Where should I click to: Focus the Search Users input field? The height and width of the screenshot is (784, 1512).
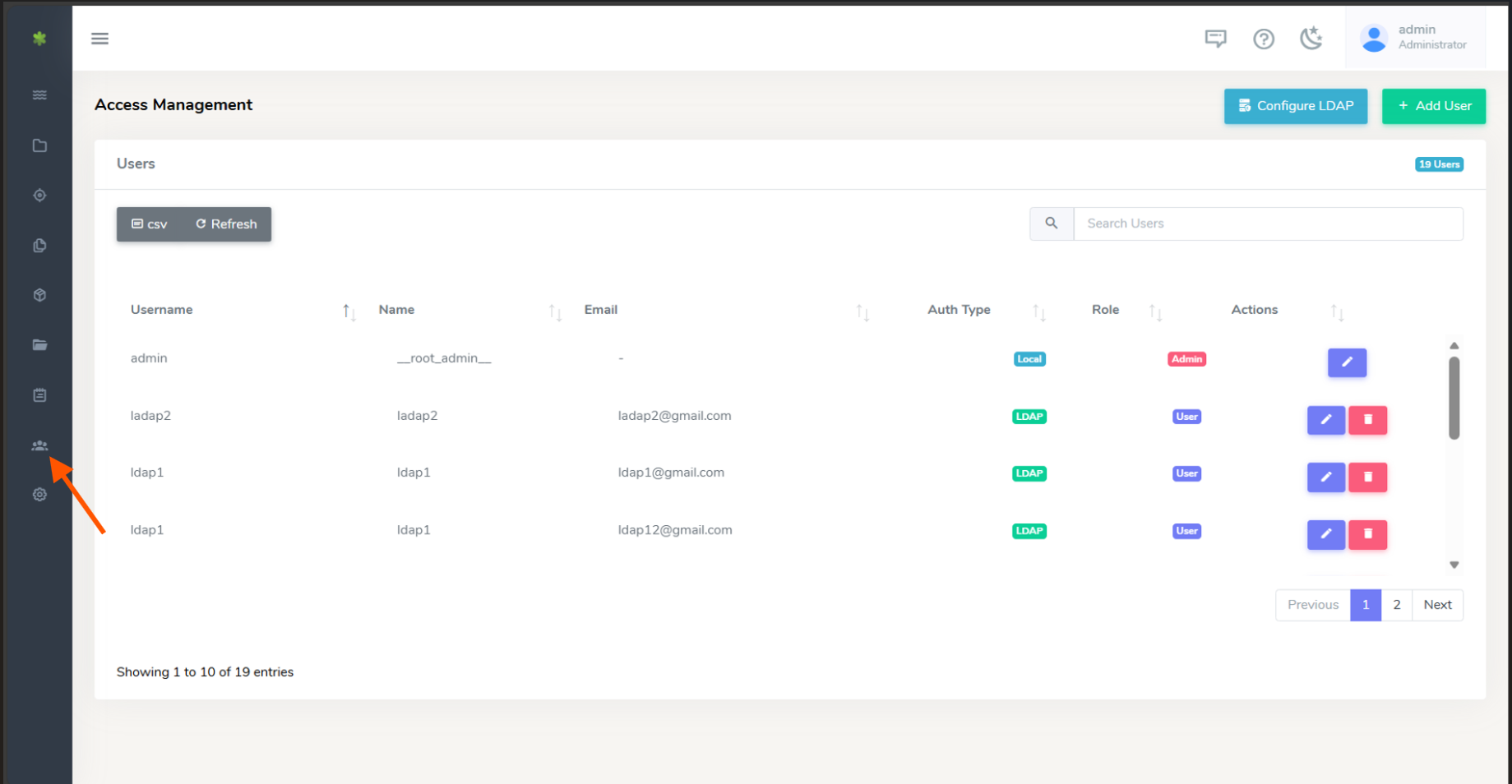(x=1268, y=224)
